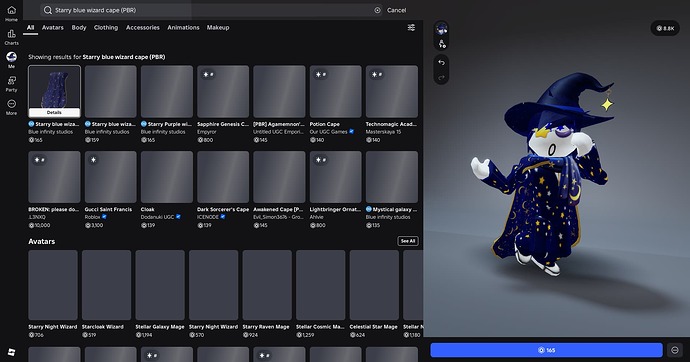Click the Roblox logo icon at bottom left
This screenshot has width=690, height=362.
click(11, 352)
